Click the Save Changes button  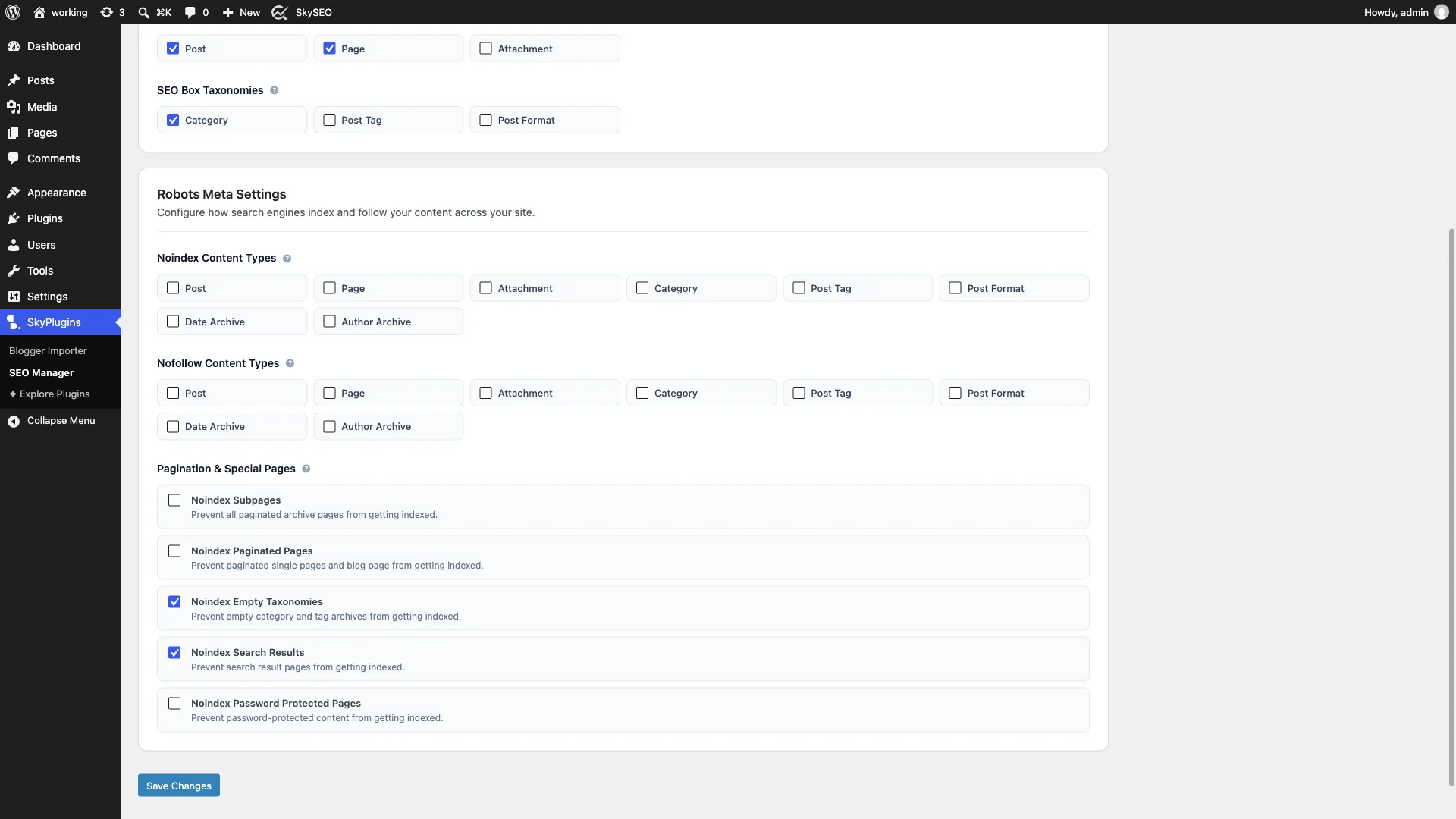[x=179, y=786]
